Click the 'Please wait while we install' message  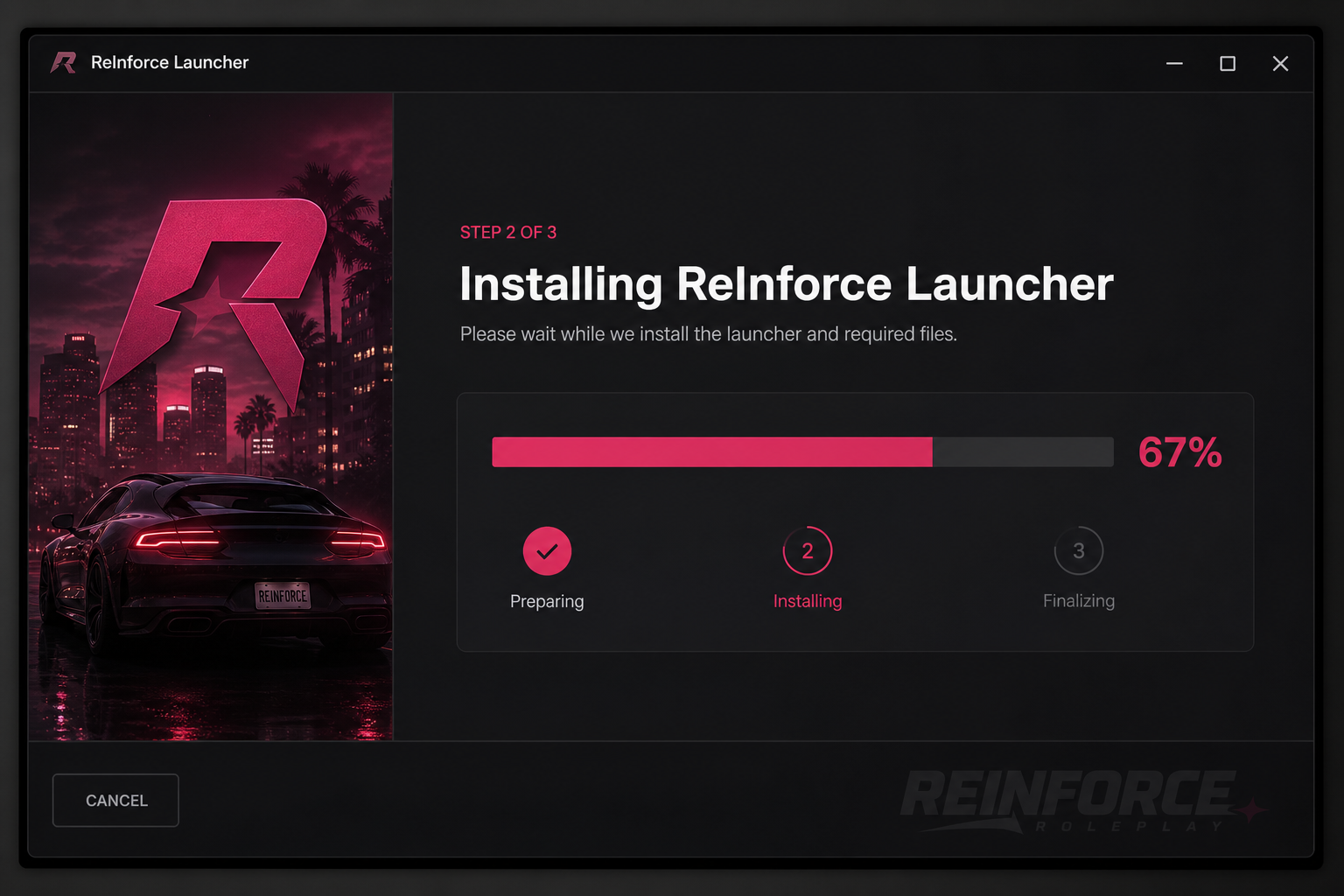tap(709, 334)
